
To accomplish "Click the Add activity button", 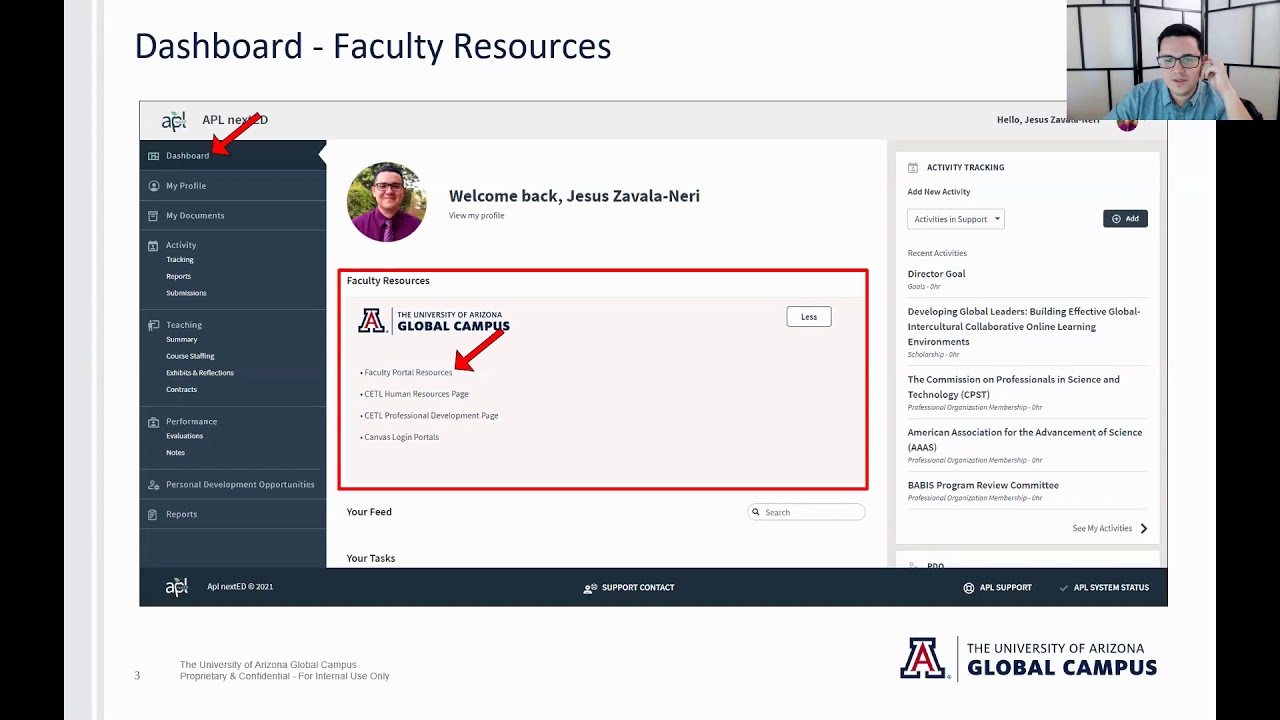I will point(1125,219).
